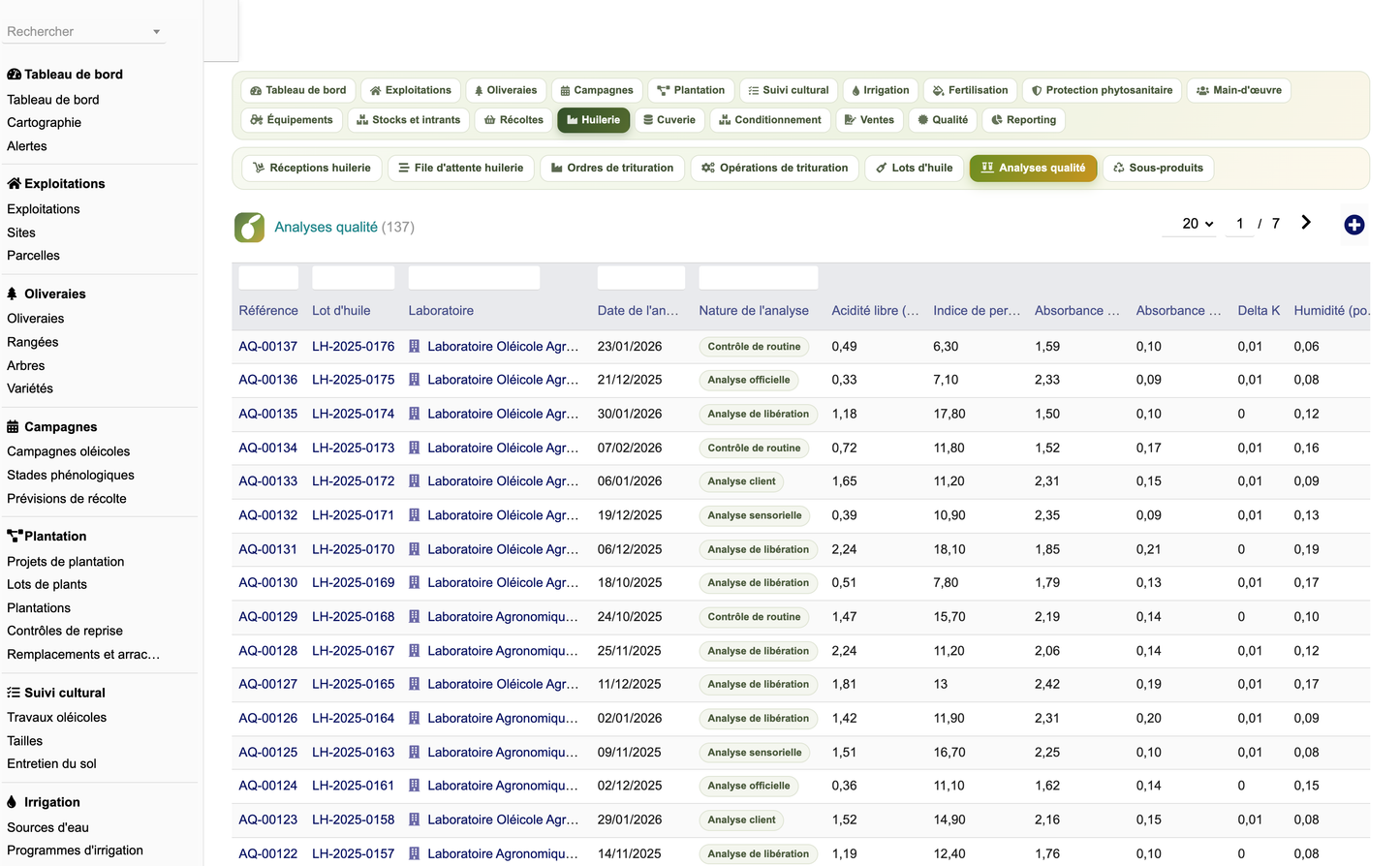Open the Main-d'œuvre tab
The image size is (1400, 866).
point(1238,90)
